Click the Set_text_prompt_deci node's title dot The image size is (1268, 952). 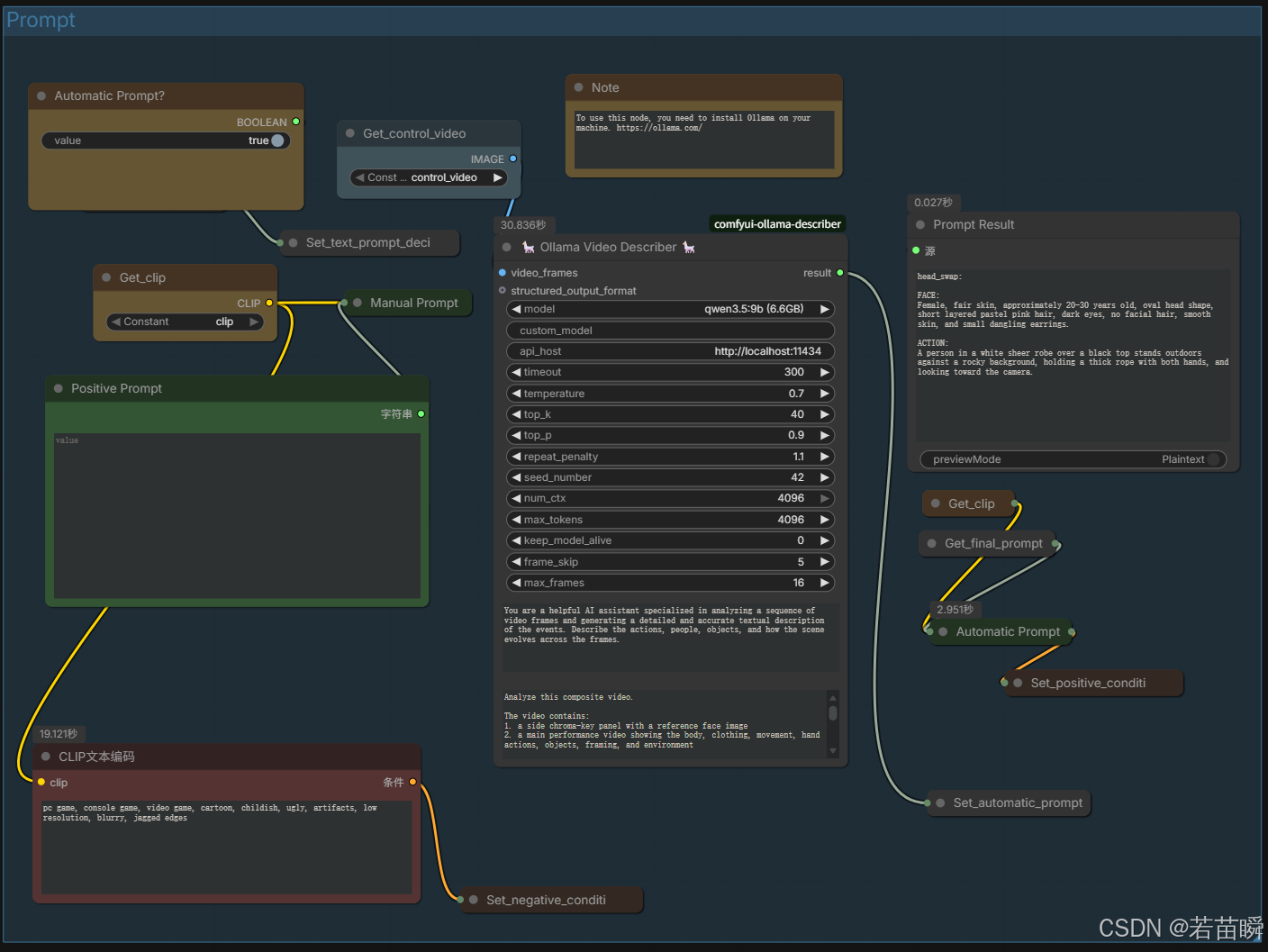tap(294, 242)
